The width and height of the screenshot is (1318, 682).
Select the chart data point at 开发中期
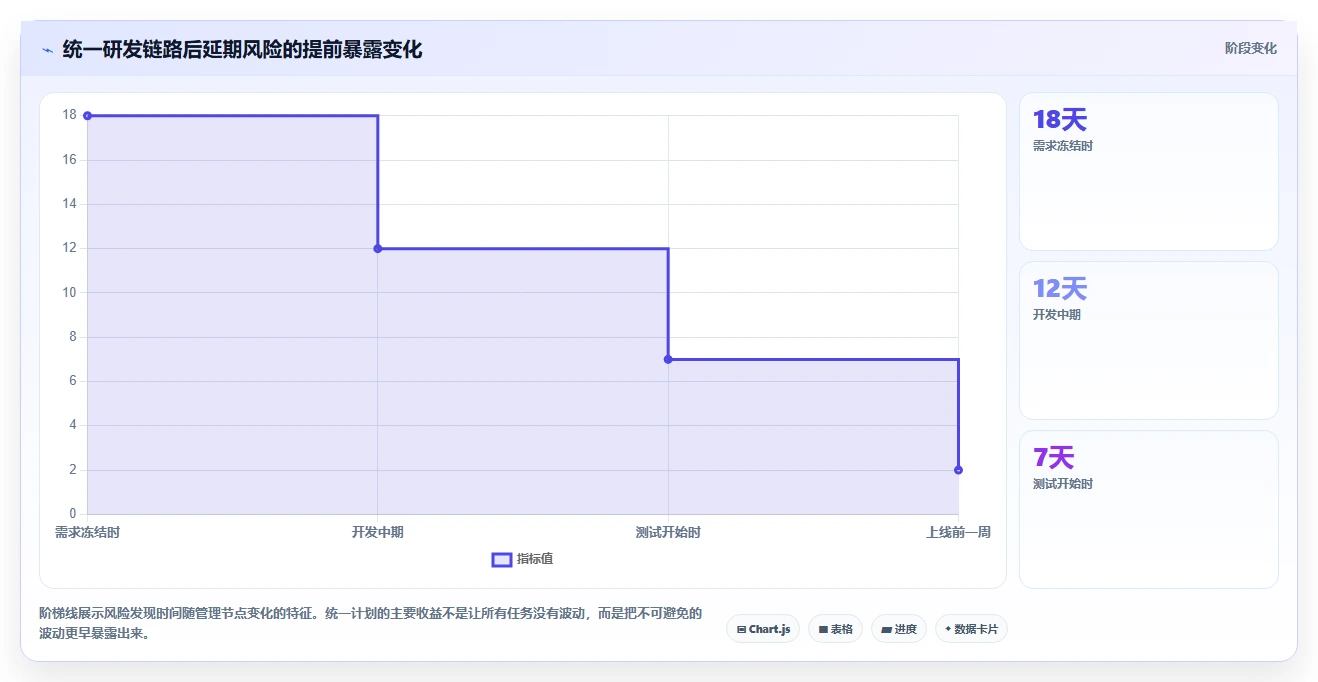(x=377, y=248)
